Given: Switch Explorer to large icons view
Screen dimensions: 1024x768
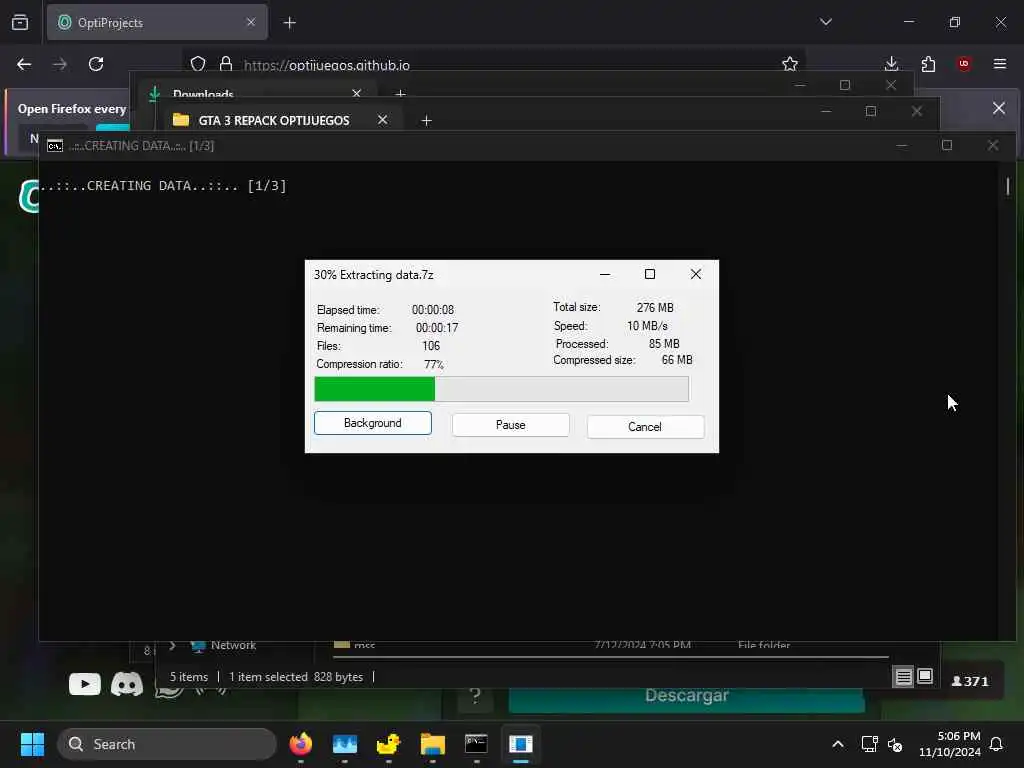Looking at the screenshot, I should 925,676.
